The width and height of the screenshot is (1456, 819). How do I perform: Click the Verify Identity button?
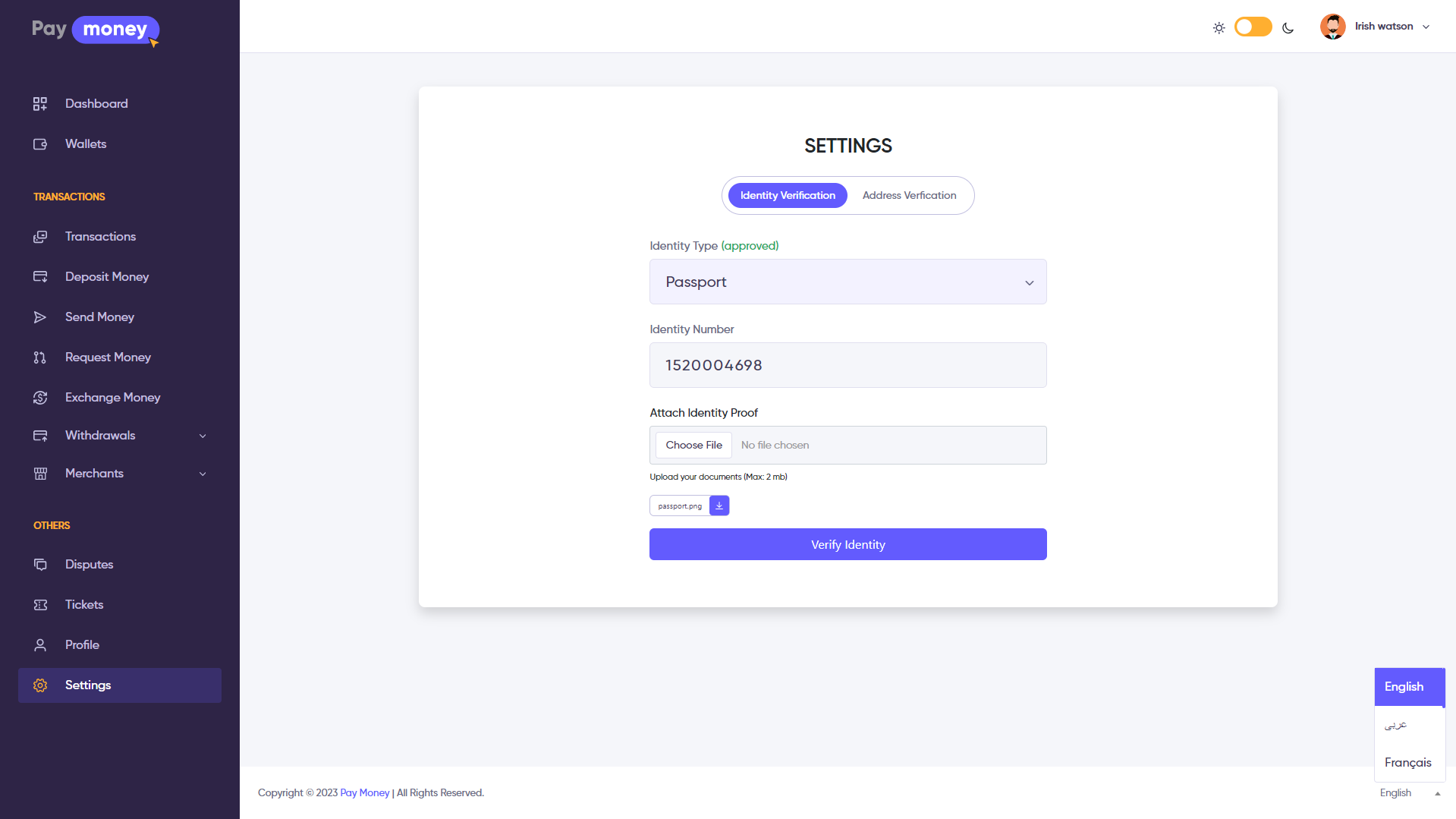847,545
